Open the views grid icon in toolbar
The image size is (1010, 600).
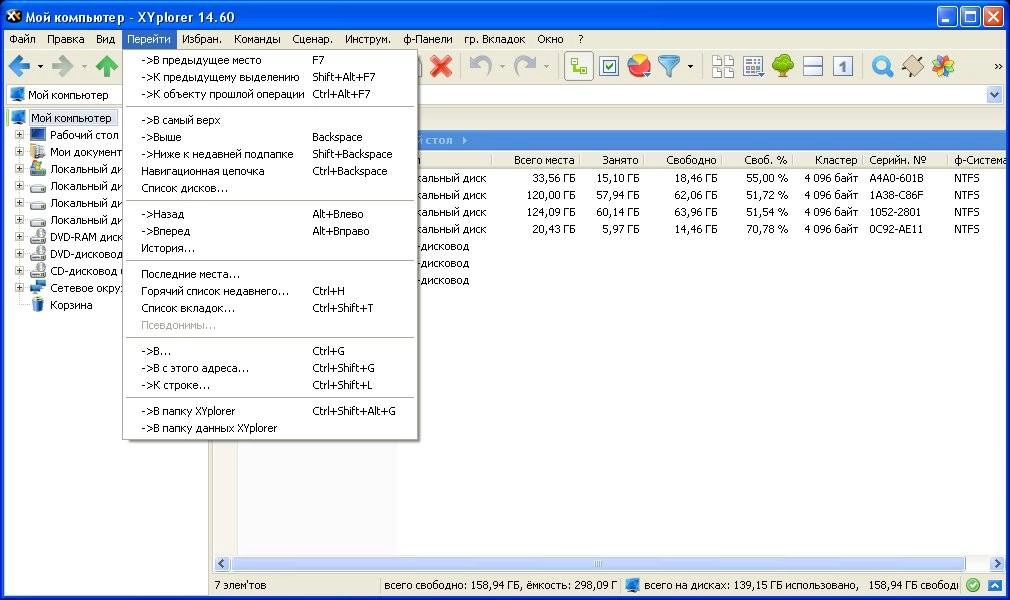pos(753,66)
